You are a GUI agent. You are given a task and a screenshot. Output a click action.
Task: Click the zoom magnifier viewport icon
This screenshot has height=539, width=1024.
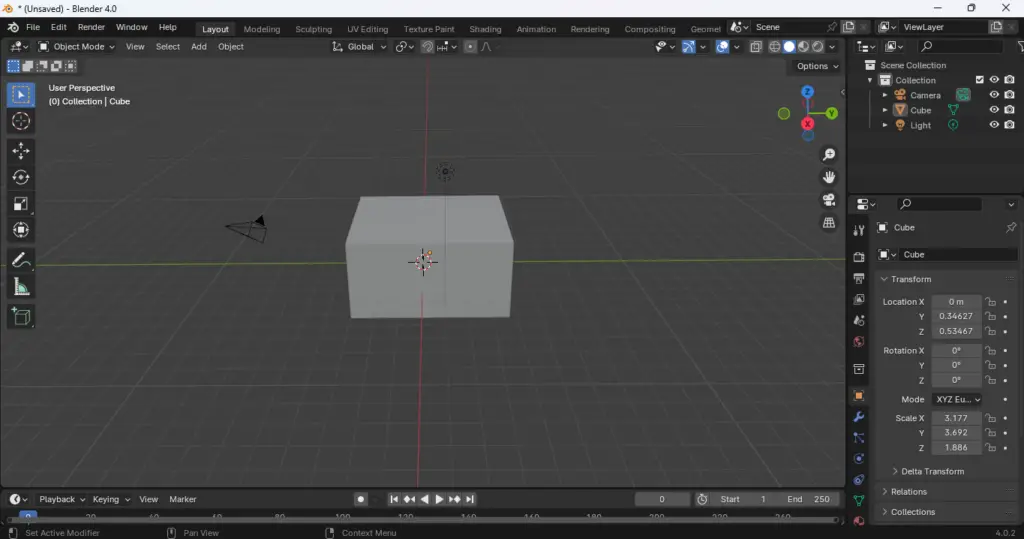(829, 155)
